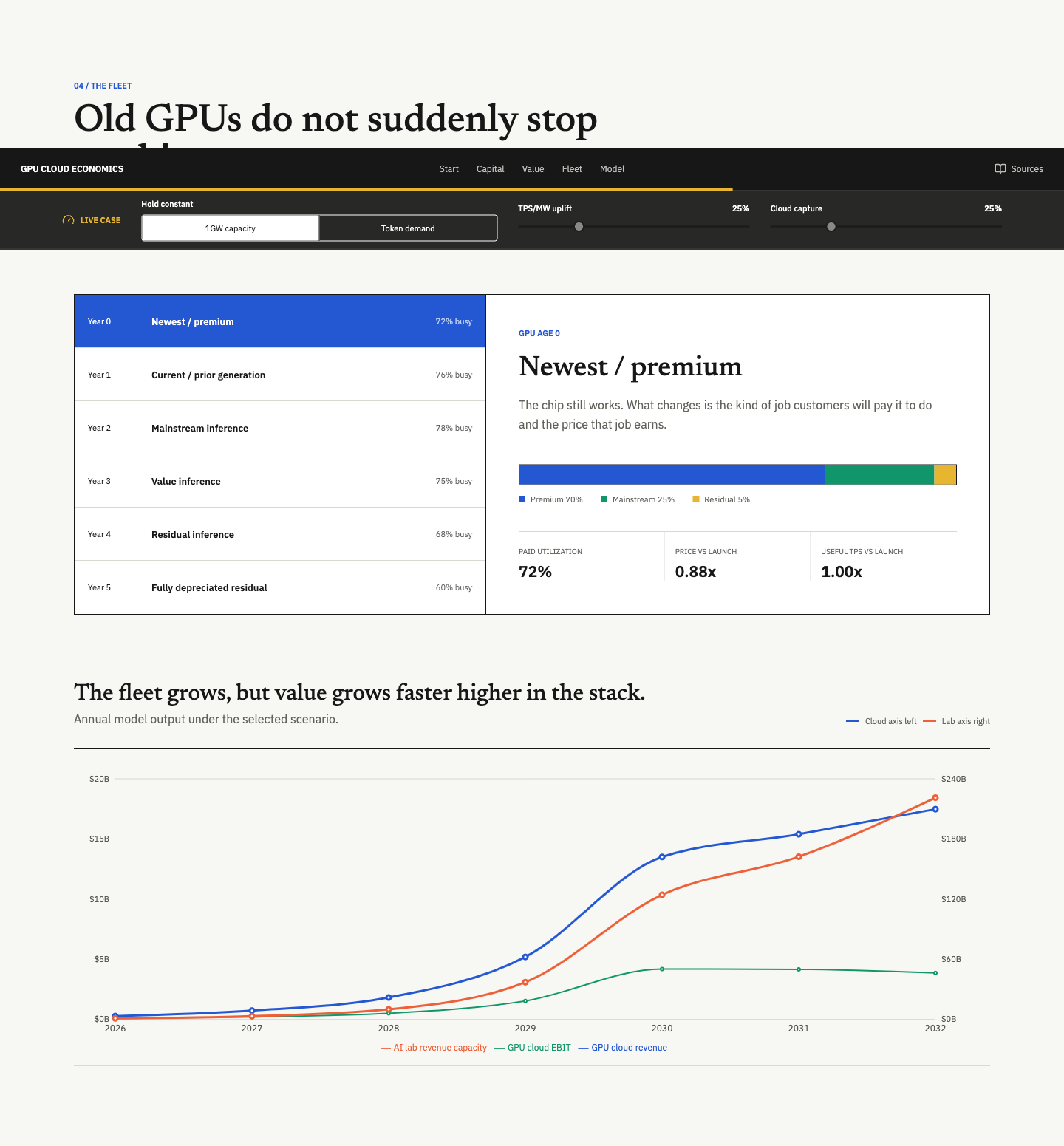
Task: Click the 2030 GPU cloud revenue data point
Action: (x=662, y=857)
